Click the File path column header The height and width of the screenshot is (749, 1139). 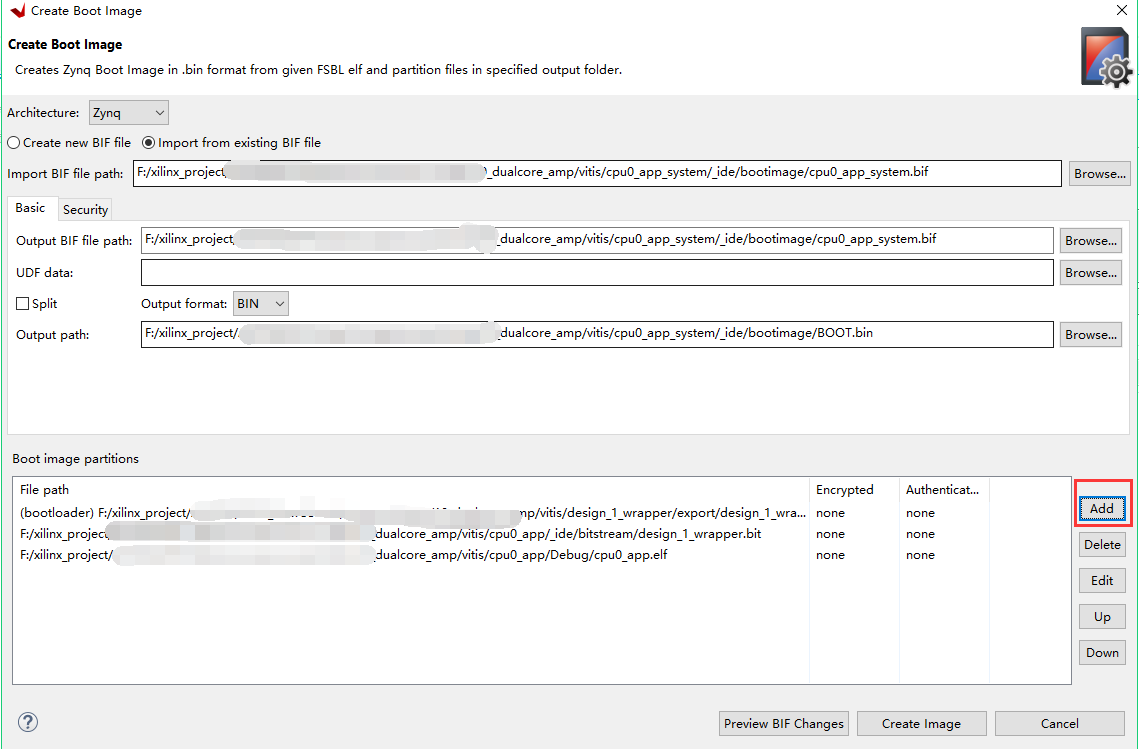(411, 490)
